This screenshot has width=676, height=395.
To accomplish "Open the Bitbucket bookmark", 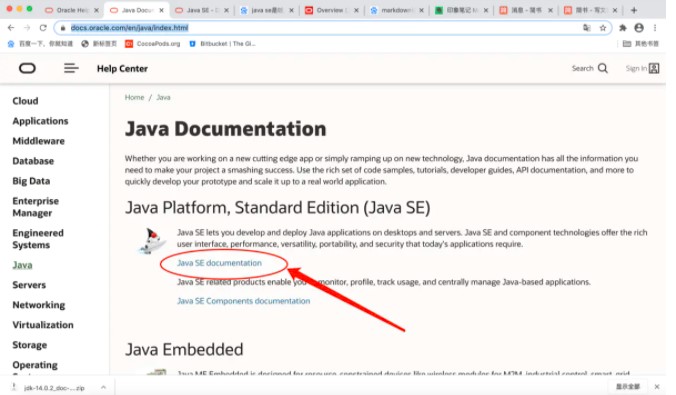I will pyautogui.click(x=222, y=44).
